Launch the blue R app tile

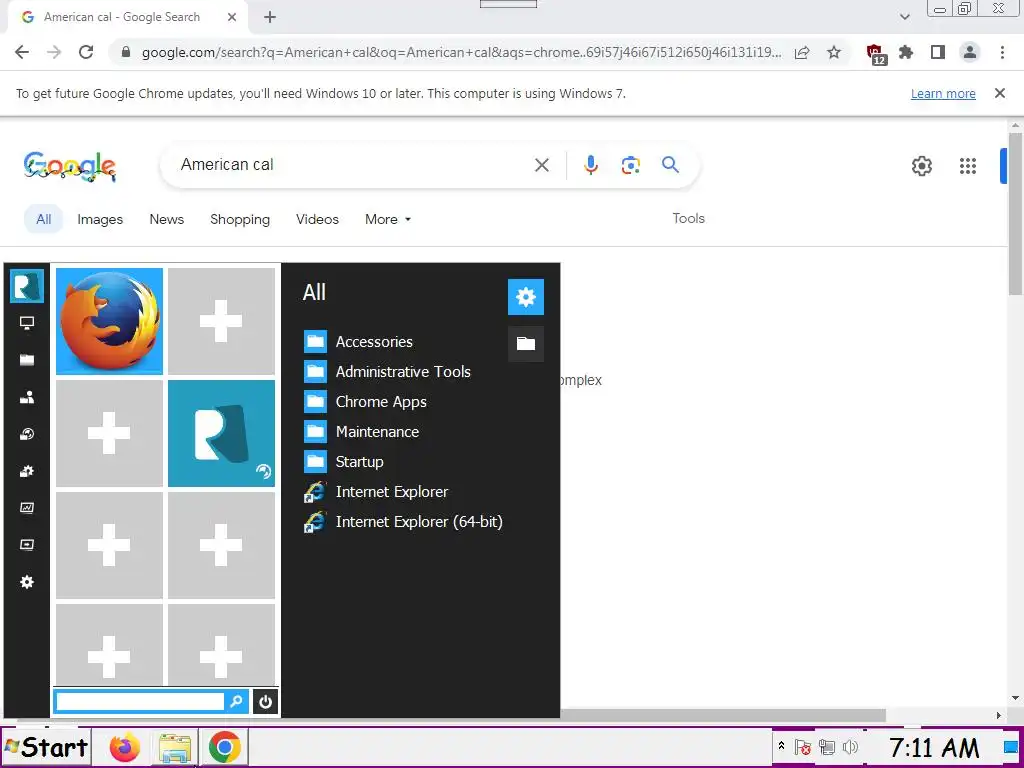[221, 434]
